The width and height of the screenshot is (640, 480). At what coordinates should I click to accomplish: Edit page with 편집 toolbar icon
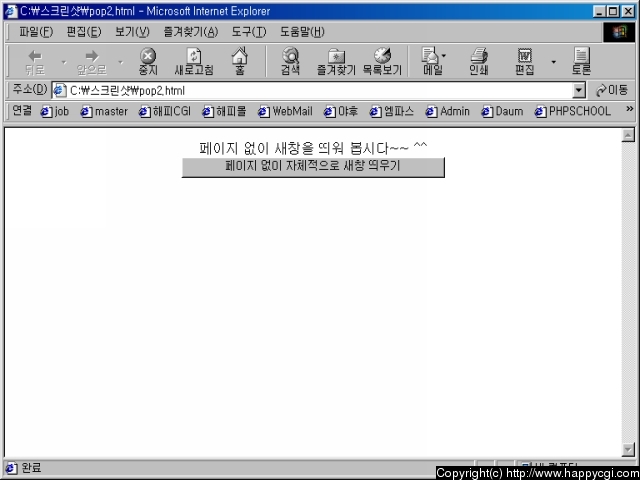(x=524, y=62)
